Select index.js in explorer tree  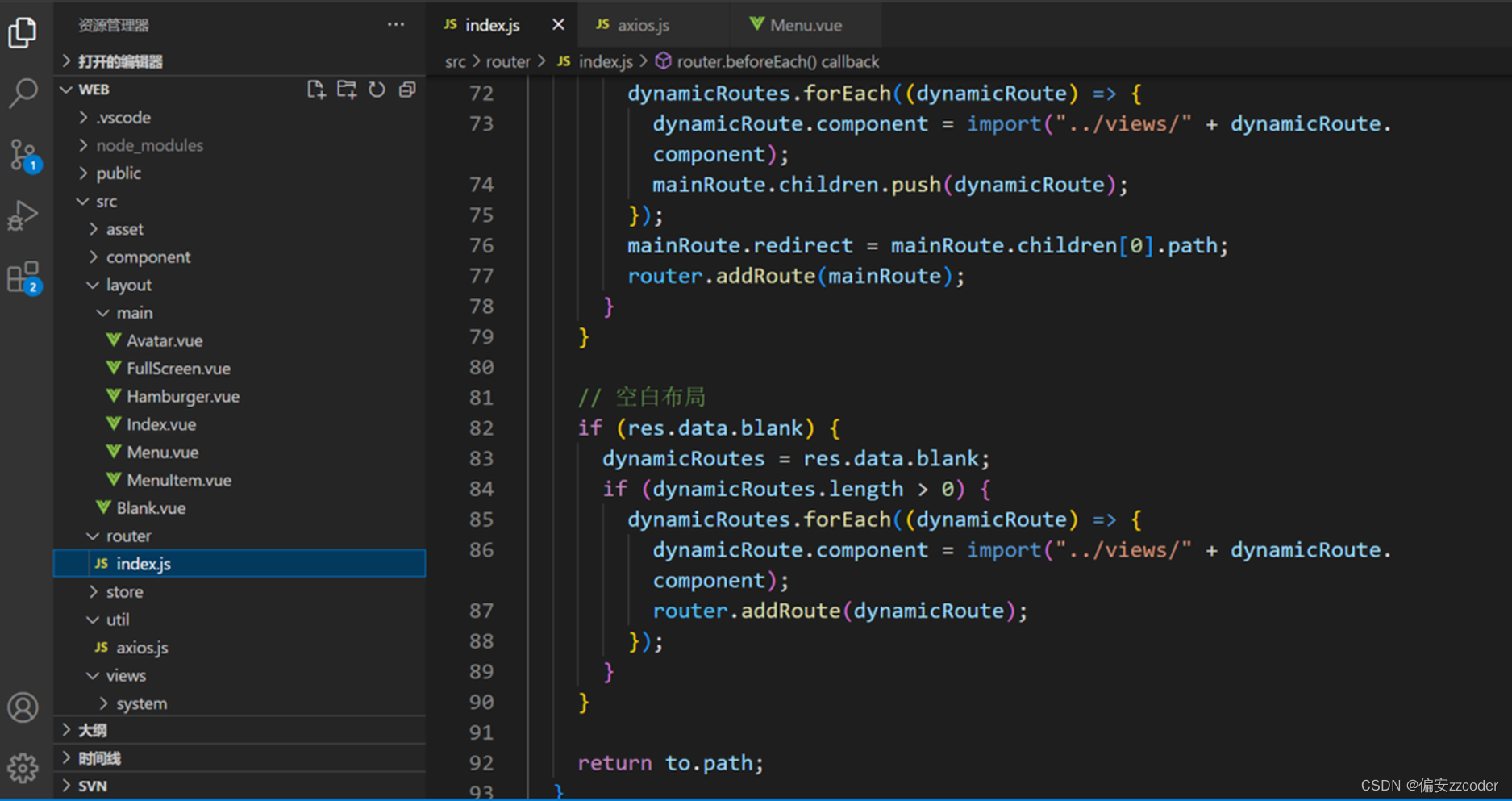pyautogui.click(x=240, y=564)
